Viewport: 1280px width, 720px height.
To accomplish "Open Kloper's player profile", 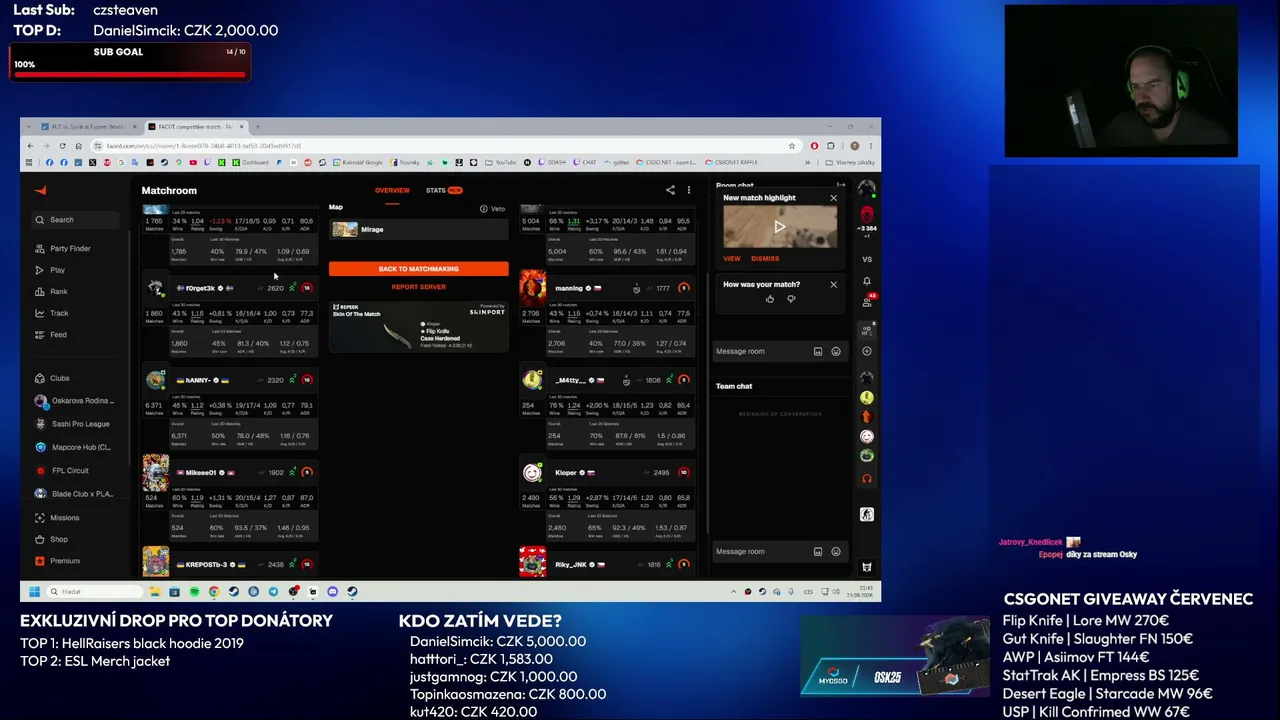I will (x=566, y=472).
